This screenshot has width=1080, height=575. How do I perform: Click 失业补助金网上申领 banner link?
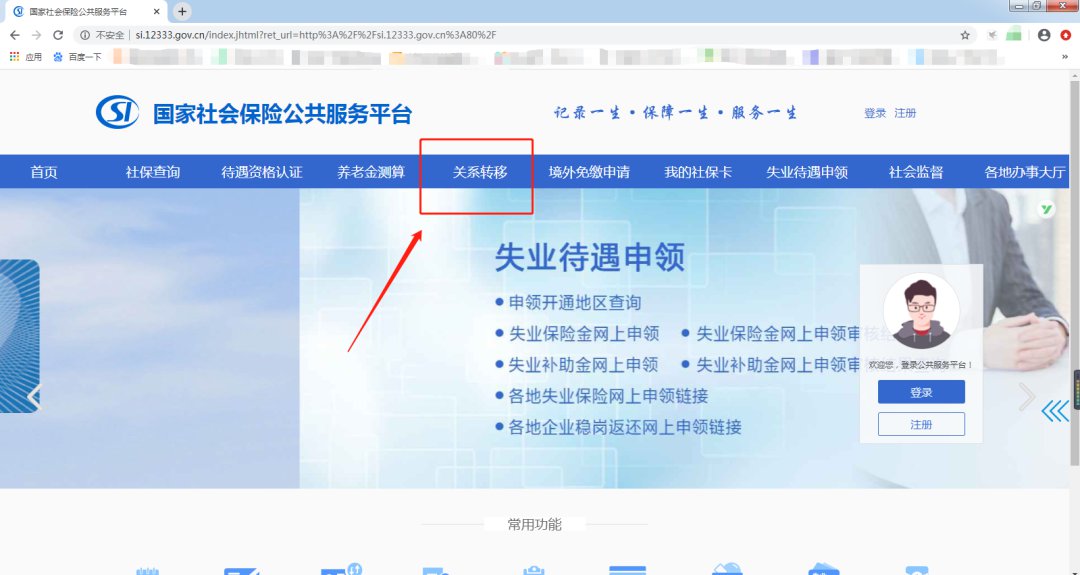point(583,365)
